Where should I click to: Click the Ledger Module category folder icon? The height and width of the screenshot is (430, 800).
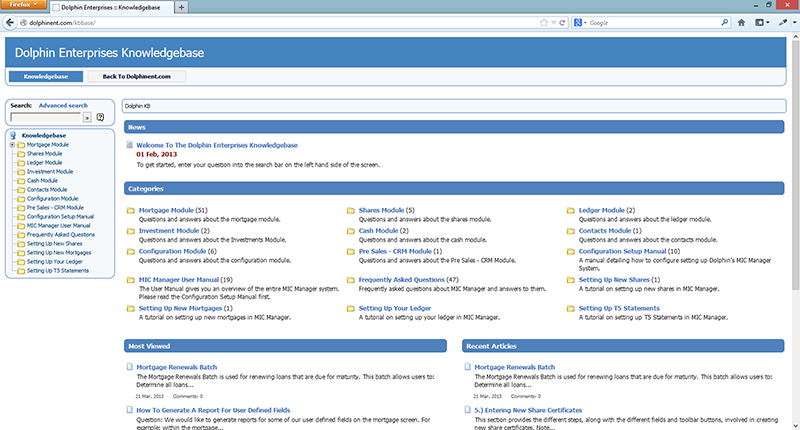570,210
